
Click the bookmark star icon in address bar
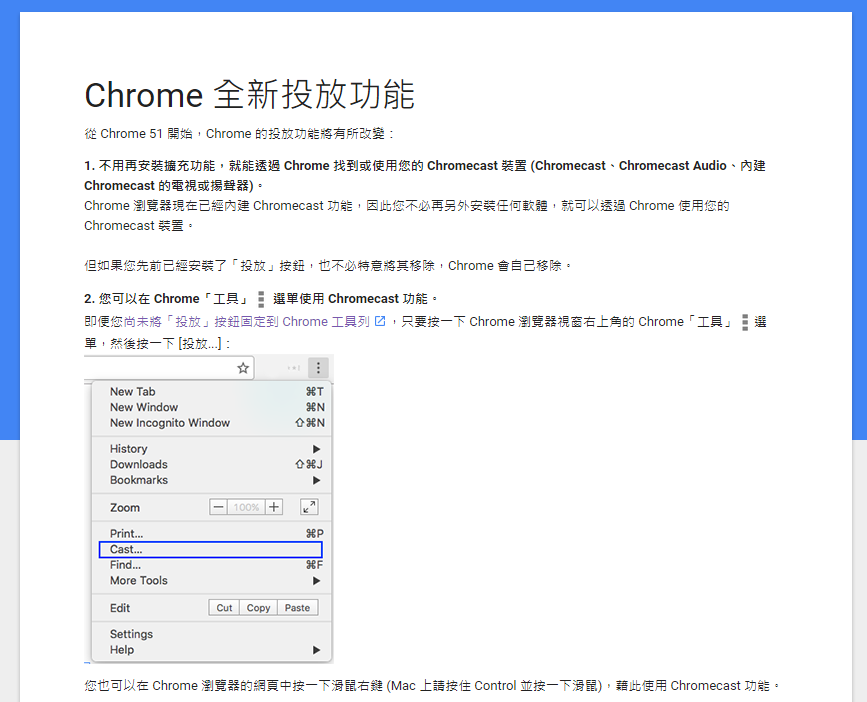click(x=243, y=368)
